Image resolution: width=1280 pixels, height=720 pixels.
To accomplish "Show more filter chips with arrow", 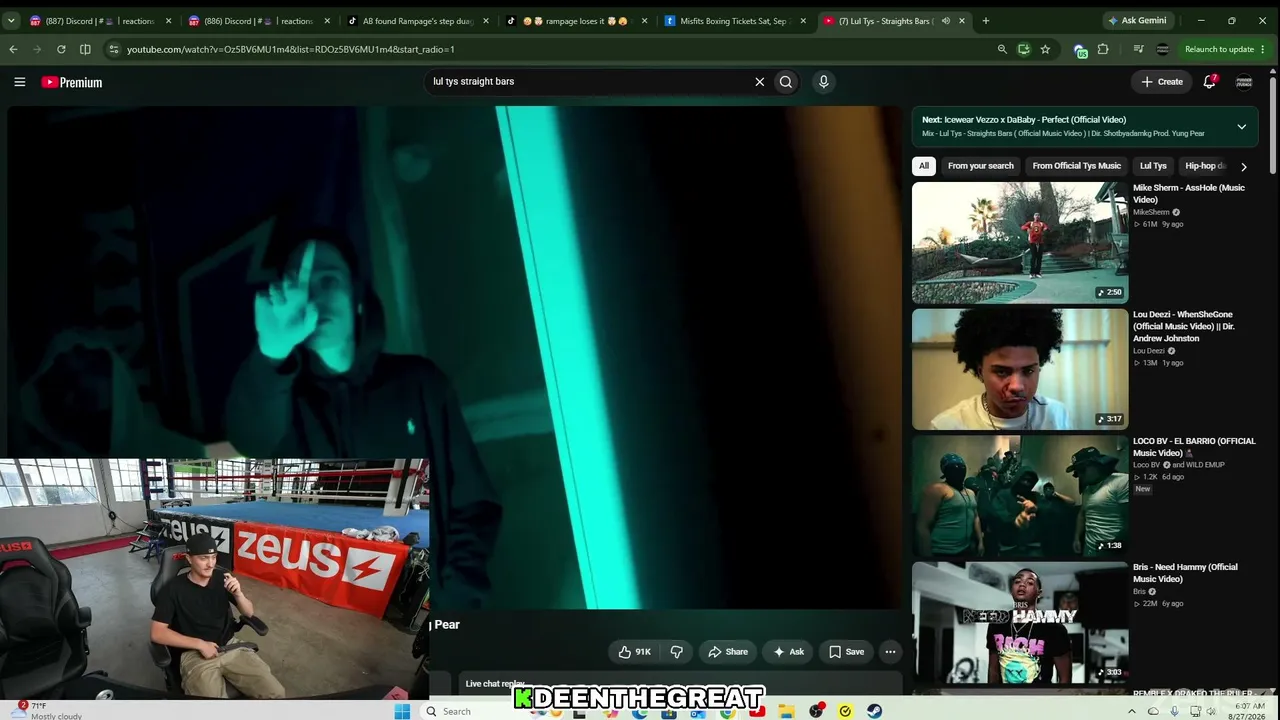I will tap(1244, 167).
